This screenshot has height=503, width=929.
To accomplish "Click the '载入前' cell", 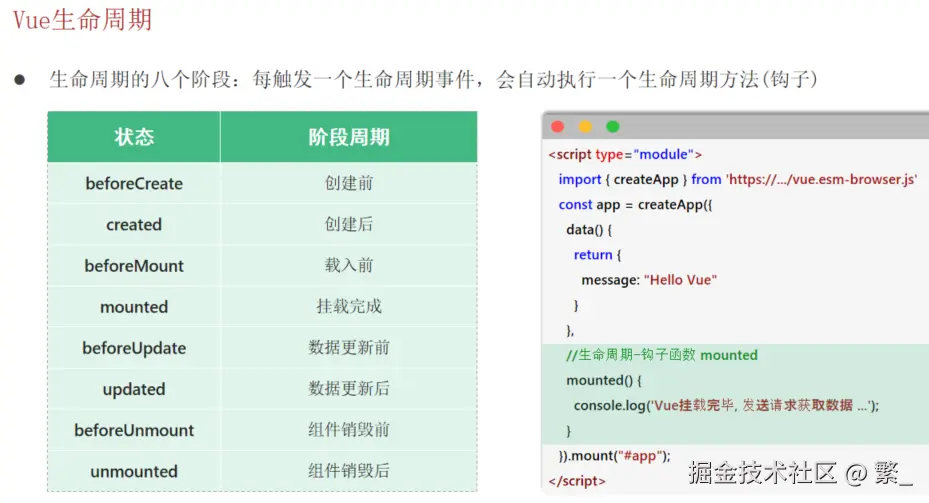I will (x=348, y=265).
